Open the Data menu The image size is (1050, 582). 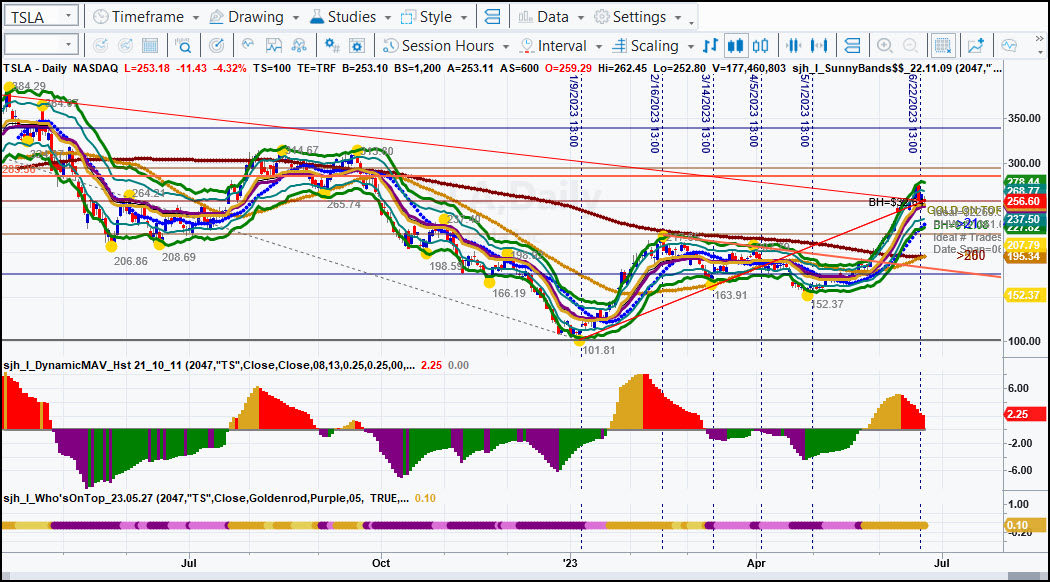[x=551, y=17]
